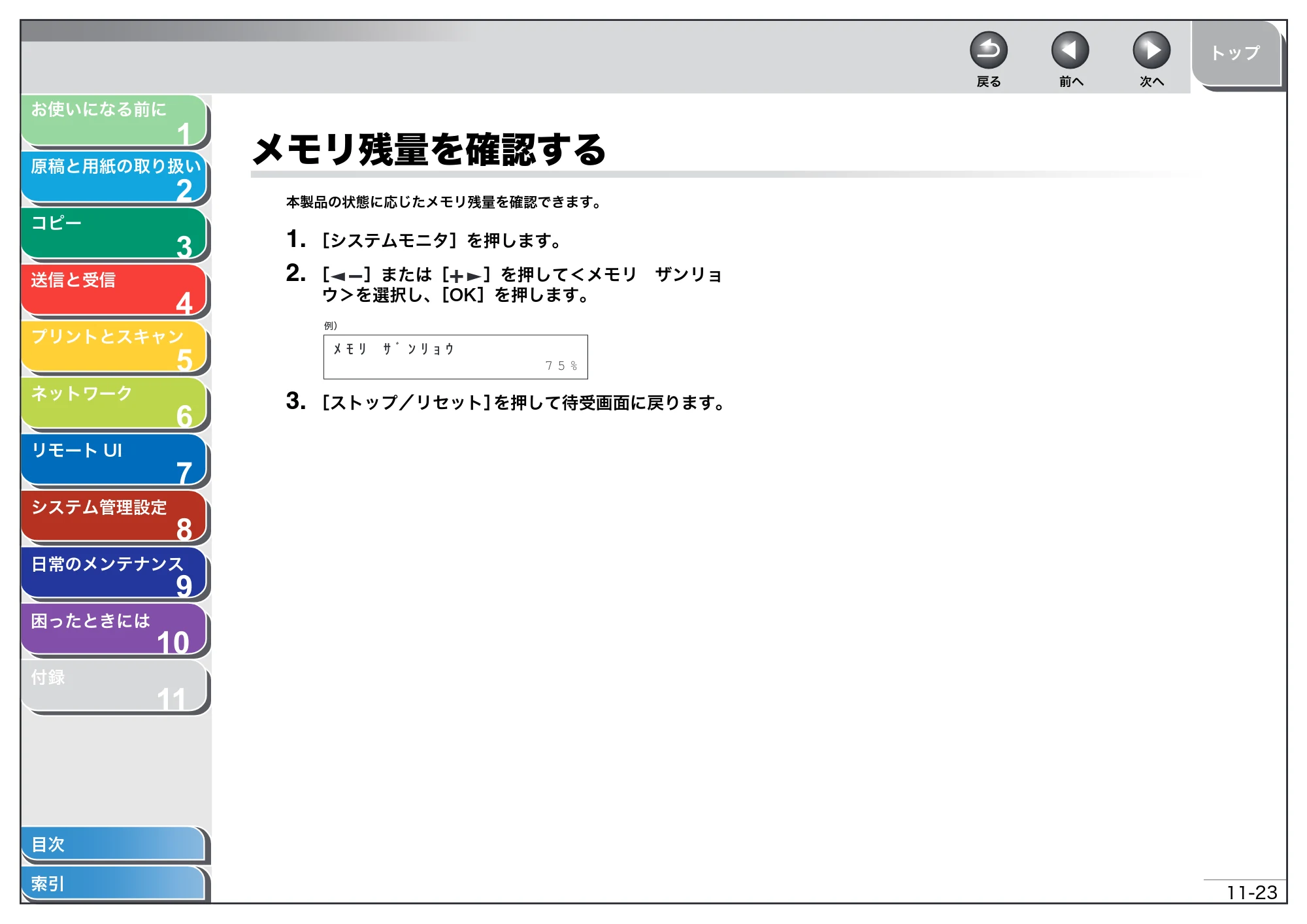Image resolution: width=1307 pixels, height=924 pixels.
Task: Go to システム管理設定 chapter 8
Action: 114,517
